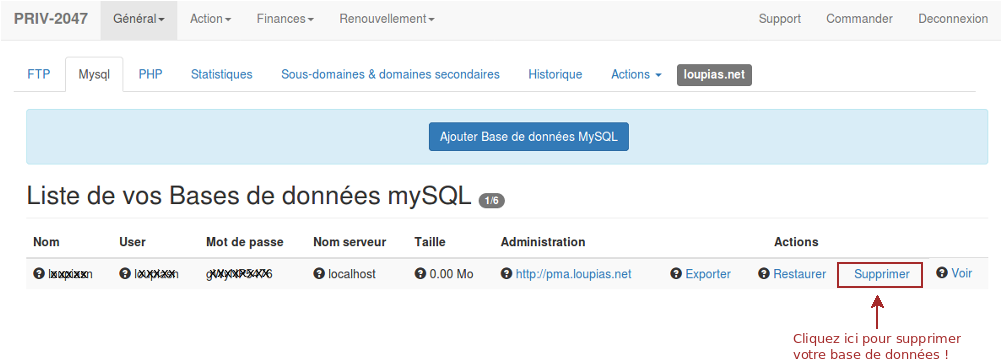The image size is (1003, 363).
Task: Click the help icon beside Restaurer
Action: [x=764, y=274]
